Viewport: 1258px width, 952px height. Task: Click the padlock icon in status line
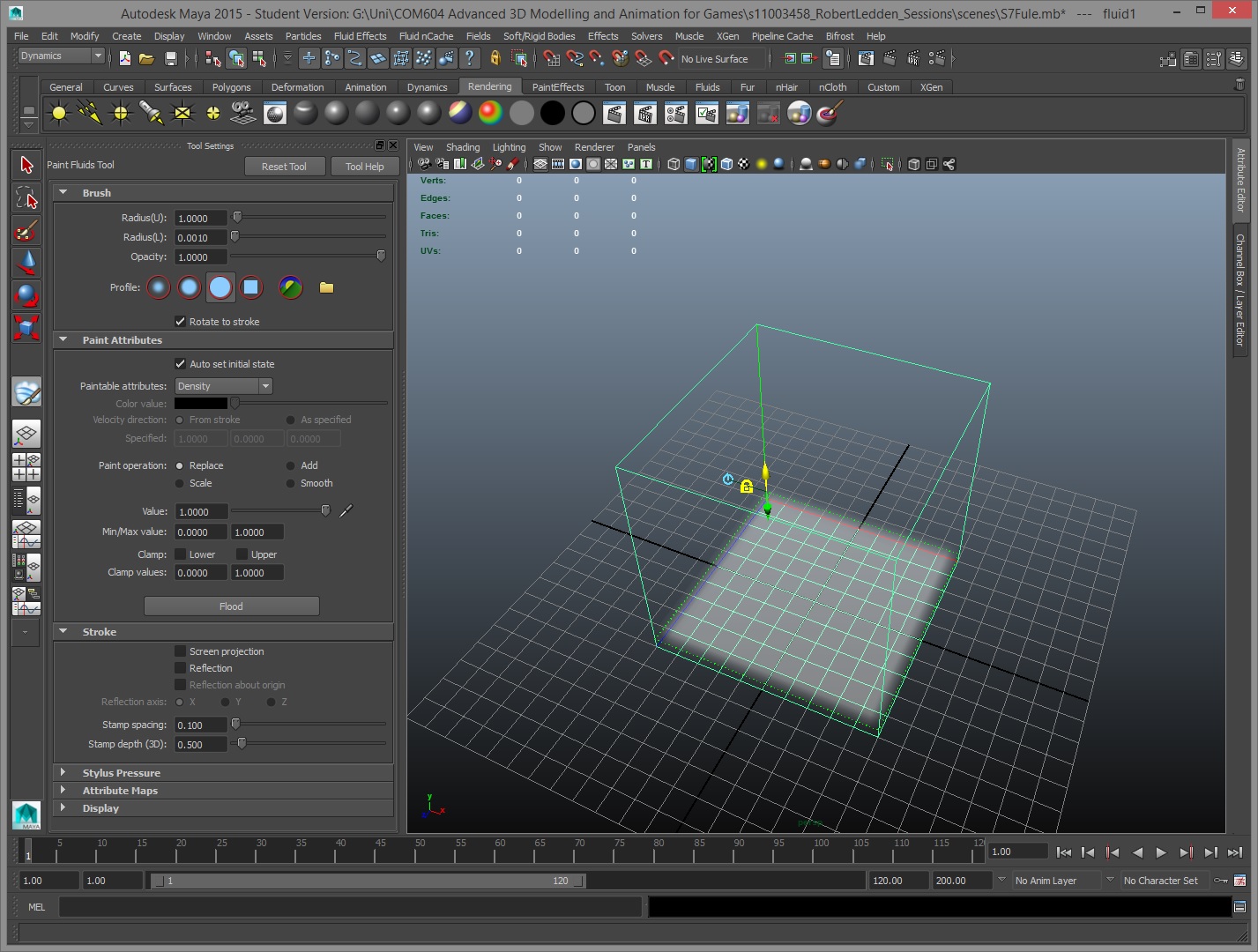495,58
